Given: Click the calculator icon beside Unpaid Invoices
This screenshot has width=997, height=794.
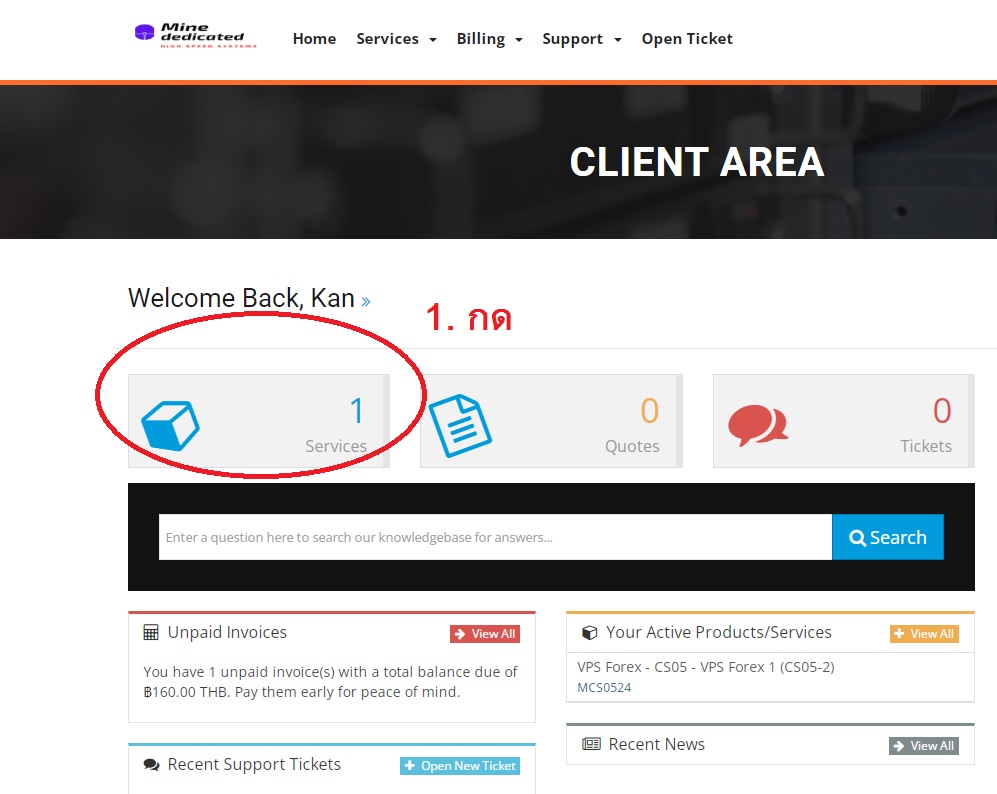Looking at the screenshot, I should click(x=151, y=633).
